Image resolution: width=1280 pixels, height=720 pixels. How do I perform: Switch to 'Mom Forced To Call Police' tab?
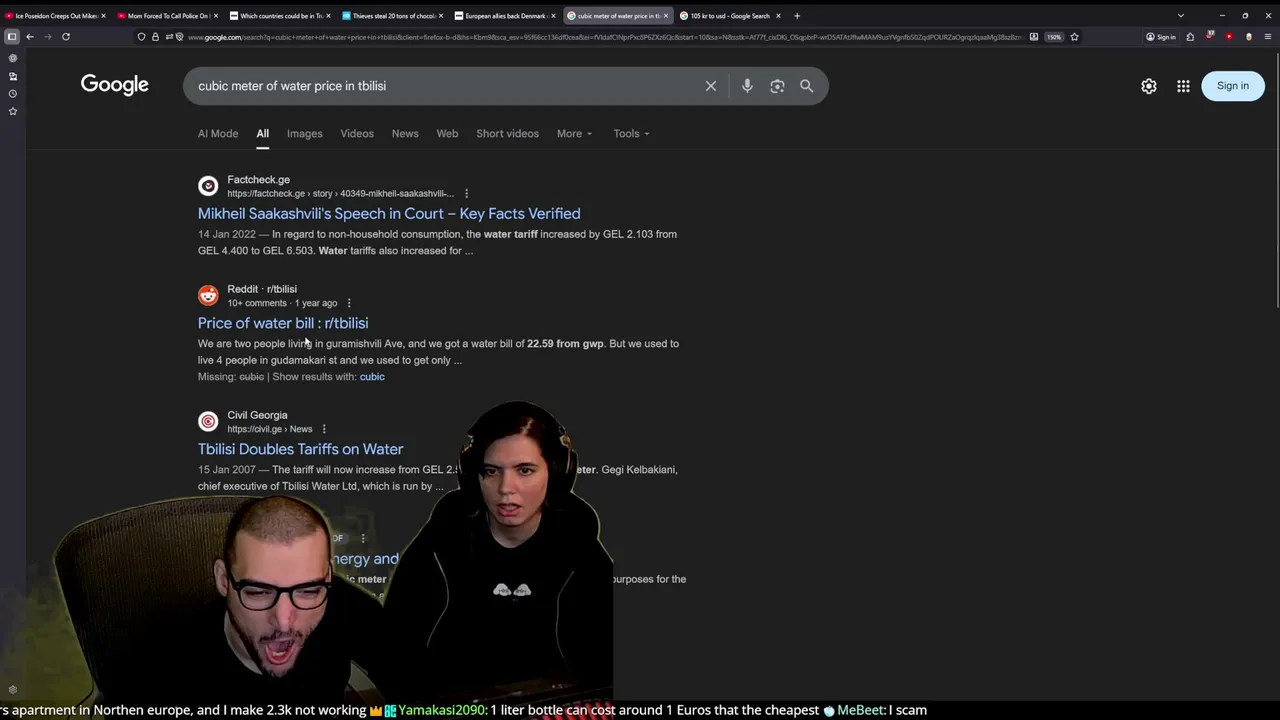pos(167,16)
